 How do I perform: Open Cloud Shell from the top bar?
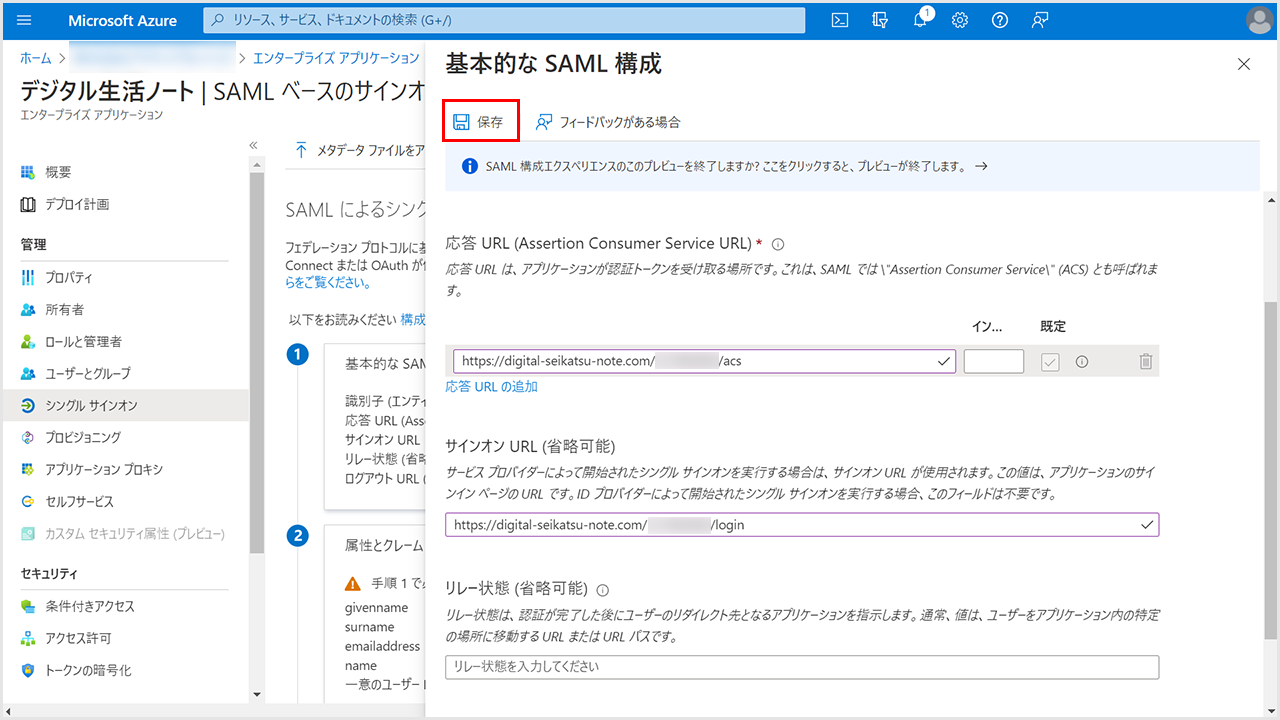click(x=841, y=20)
